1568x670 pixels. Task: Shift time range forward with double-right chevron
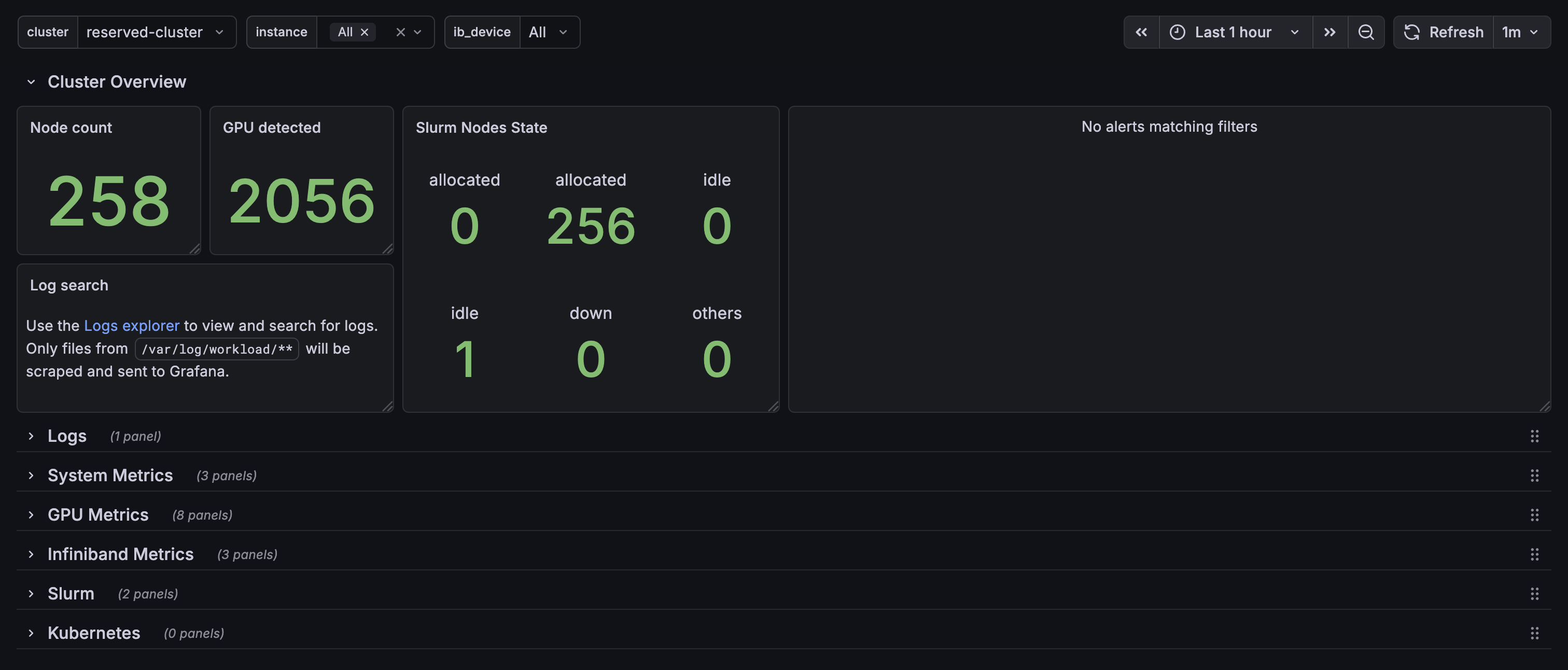pos(1331,32)
